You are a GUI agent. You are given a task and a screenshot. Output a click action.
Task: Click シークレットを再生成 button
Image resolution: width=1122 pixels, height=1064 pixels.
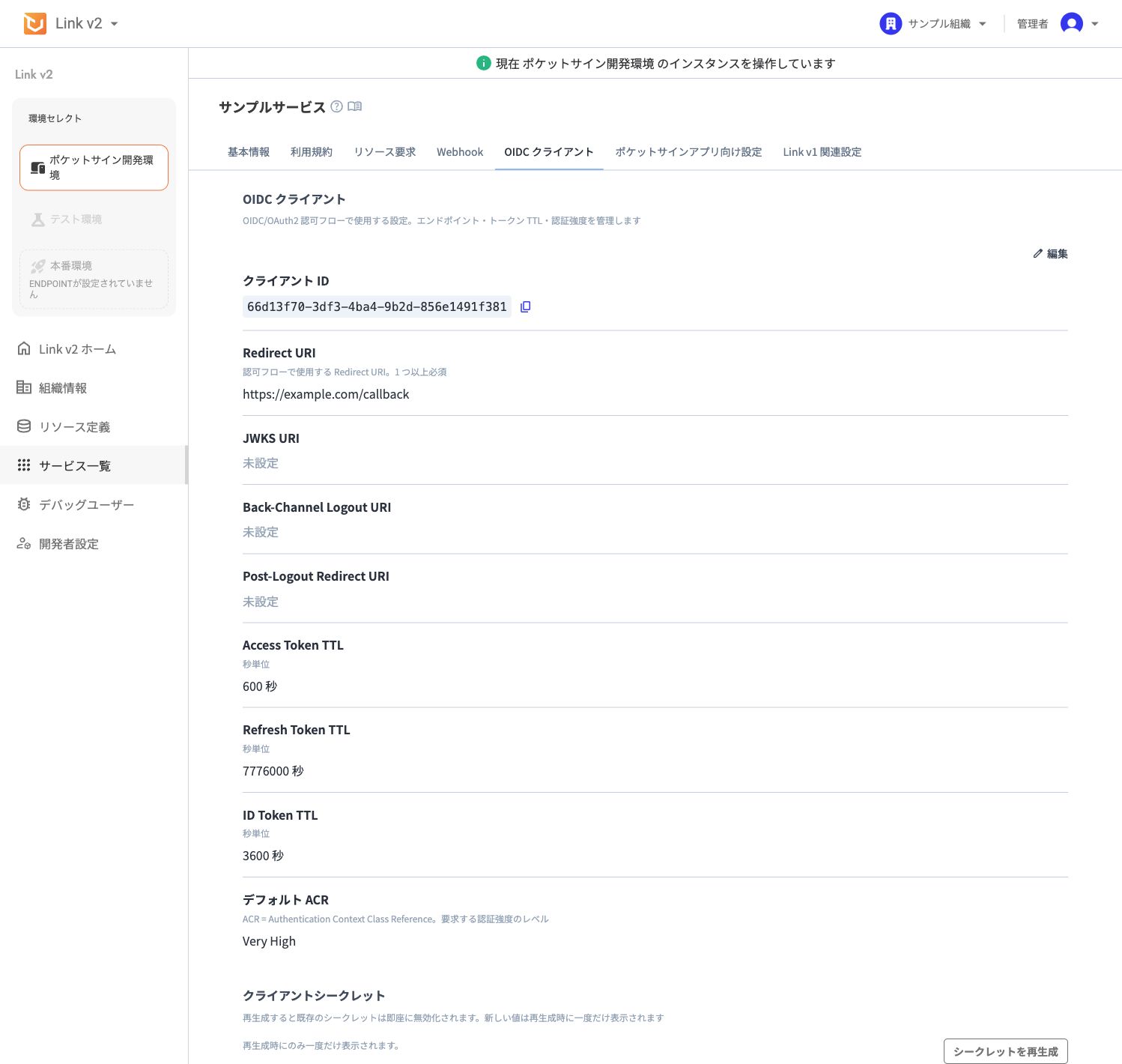(x=1006, y=1051)
